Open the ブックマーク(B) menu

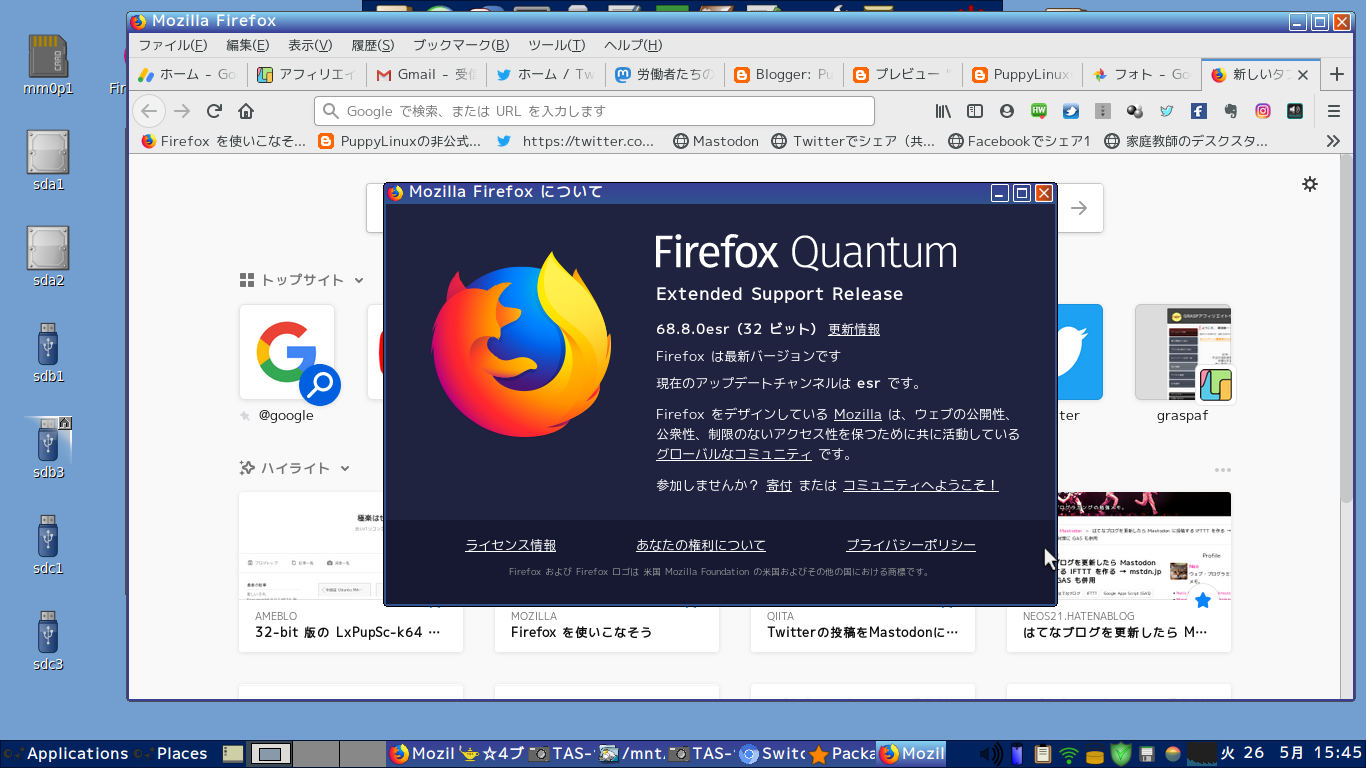461,46
